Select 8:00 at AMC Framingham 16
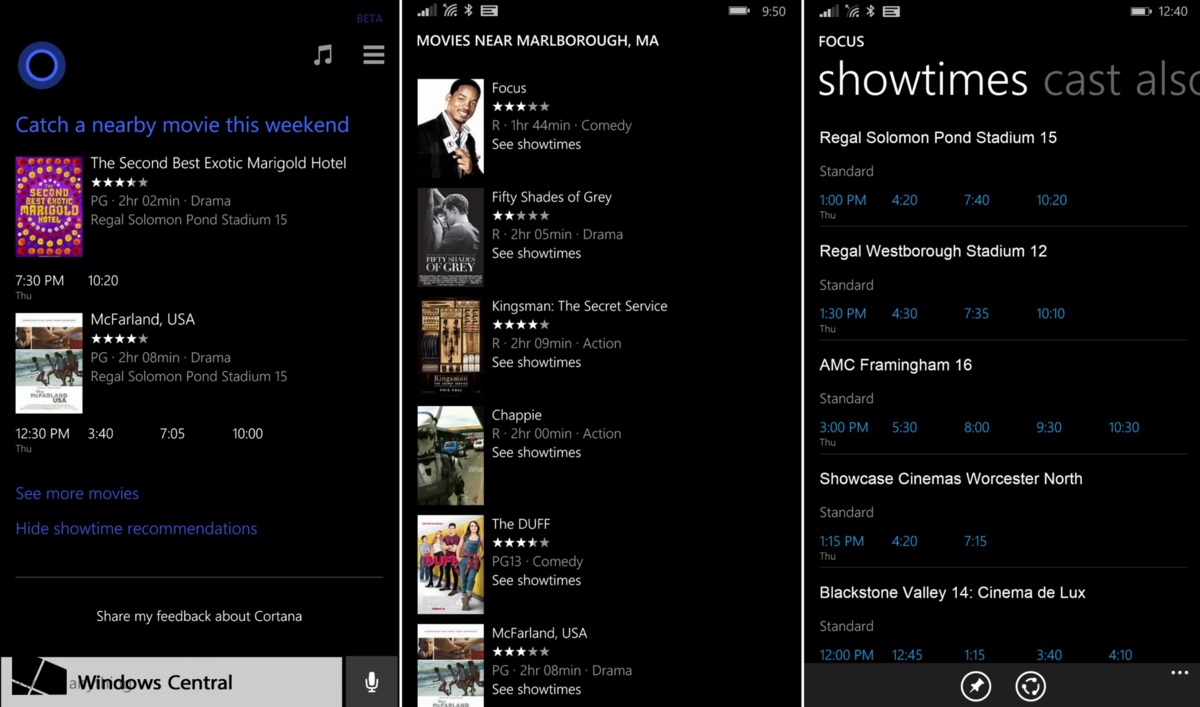The width and height of the screenshot is (1200, 707). pyautogui.click(x=977, y=427)
